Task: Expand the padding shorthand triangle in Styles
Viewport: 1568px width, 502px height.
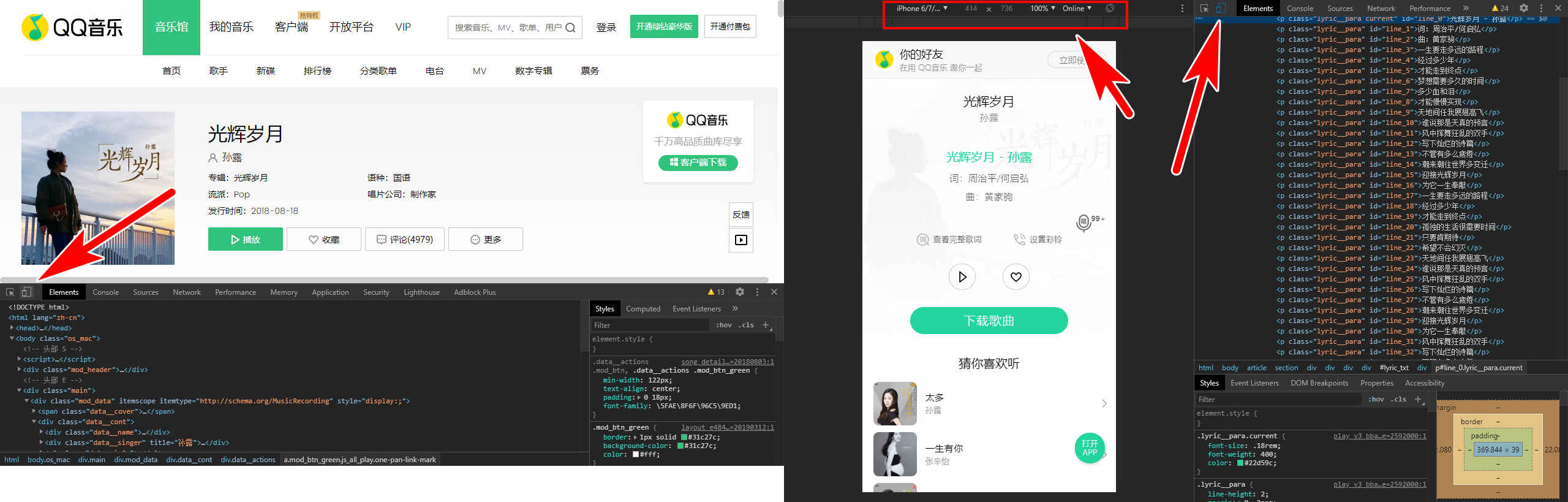Action: pos(639,397)
